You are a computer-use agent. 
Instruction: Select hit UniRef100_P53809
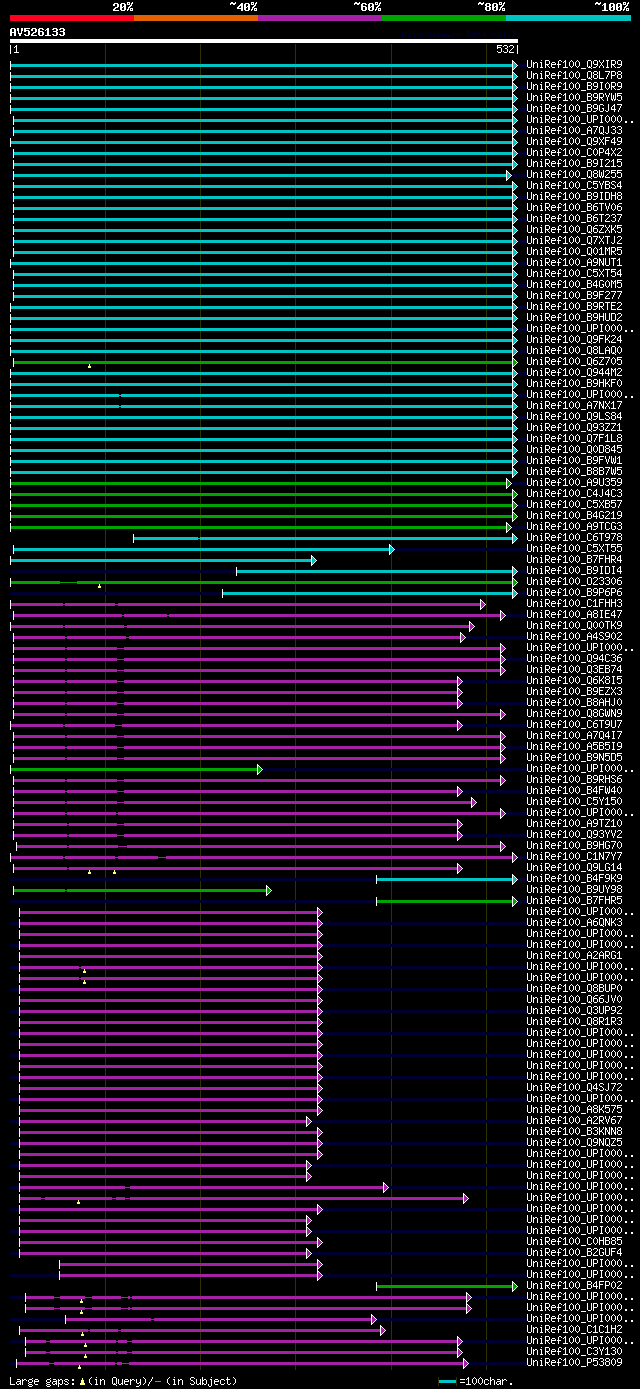coord(574,1362)
